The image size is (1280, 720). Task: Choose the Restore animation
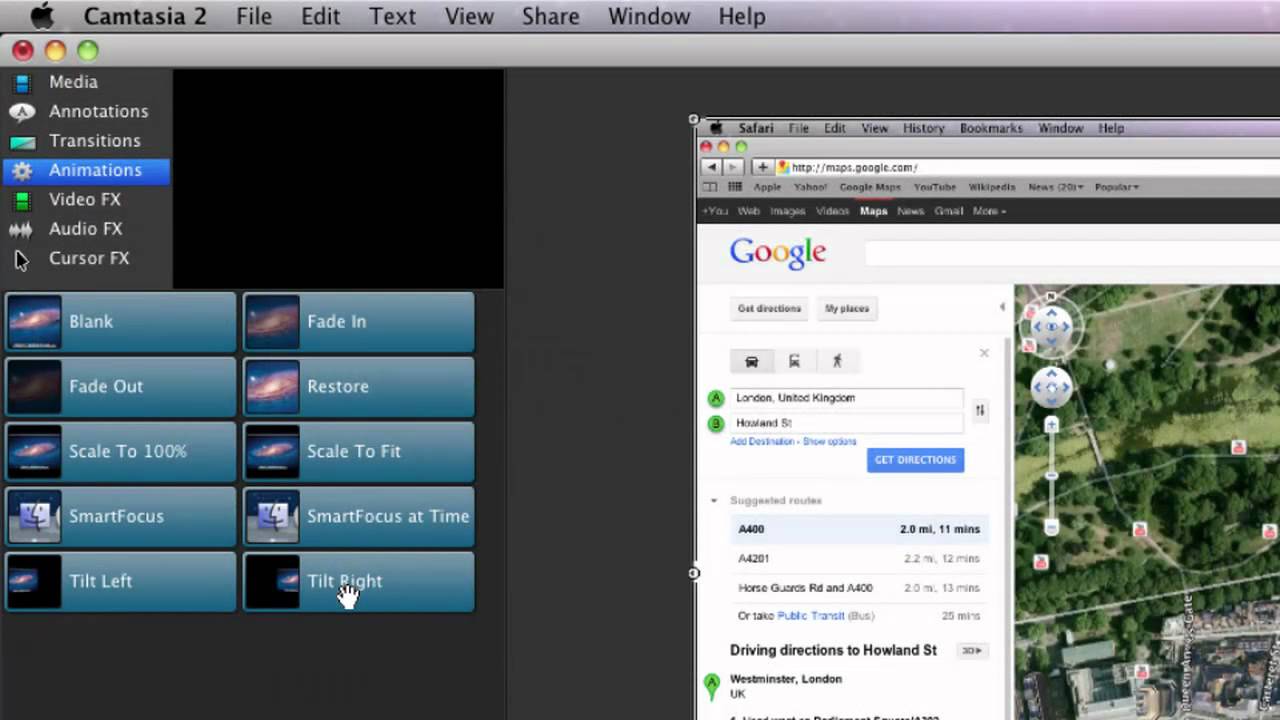tap(359, 387)
